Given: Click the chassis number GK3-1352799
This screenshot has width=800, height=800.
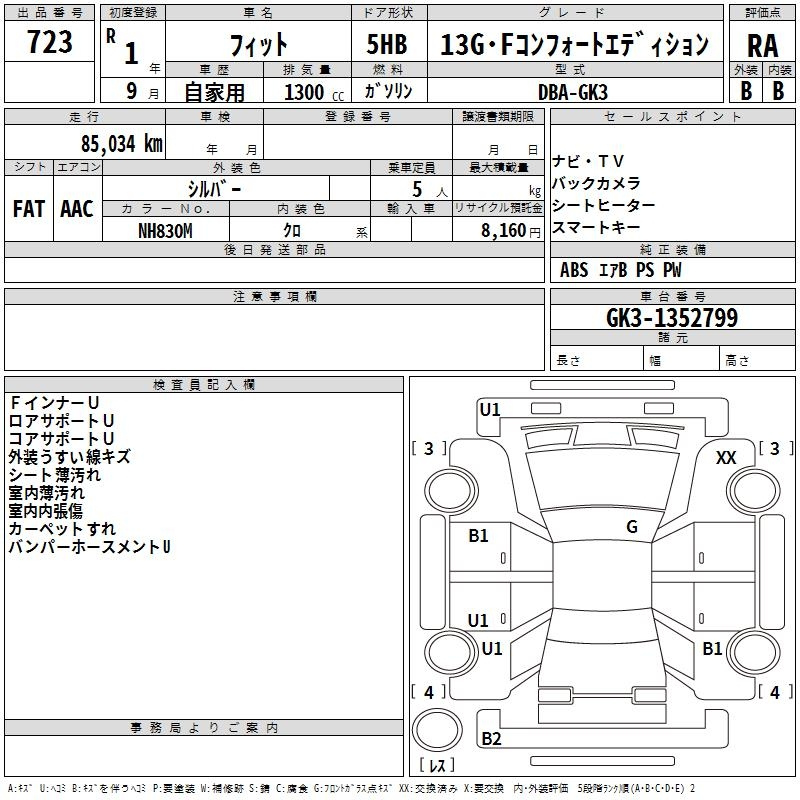Looking at the screenshot, I should point(672,318).
